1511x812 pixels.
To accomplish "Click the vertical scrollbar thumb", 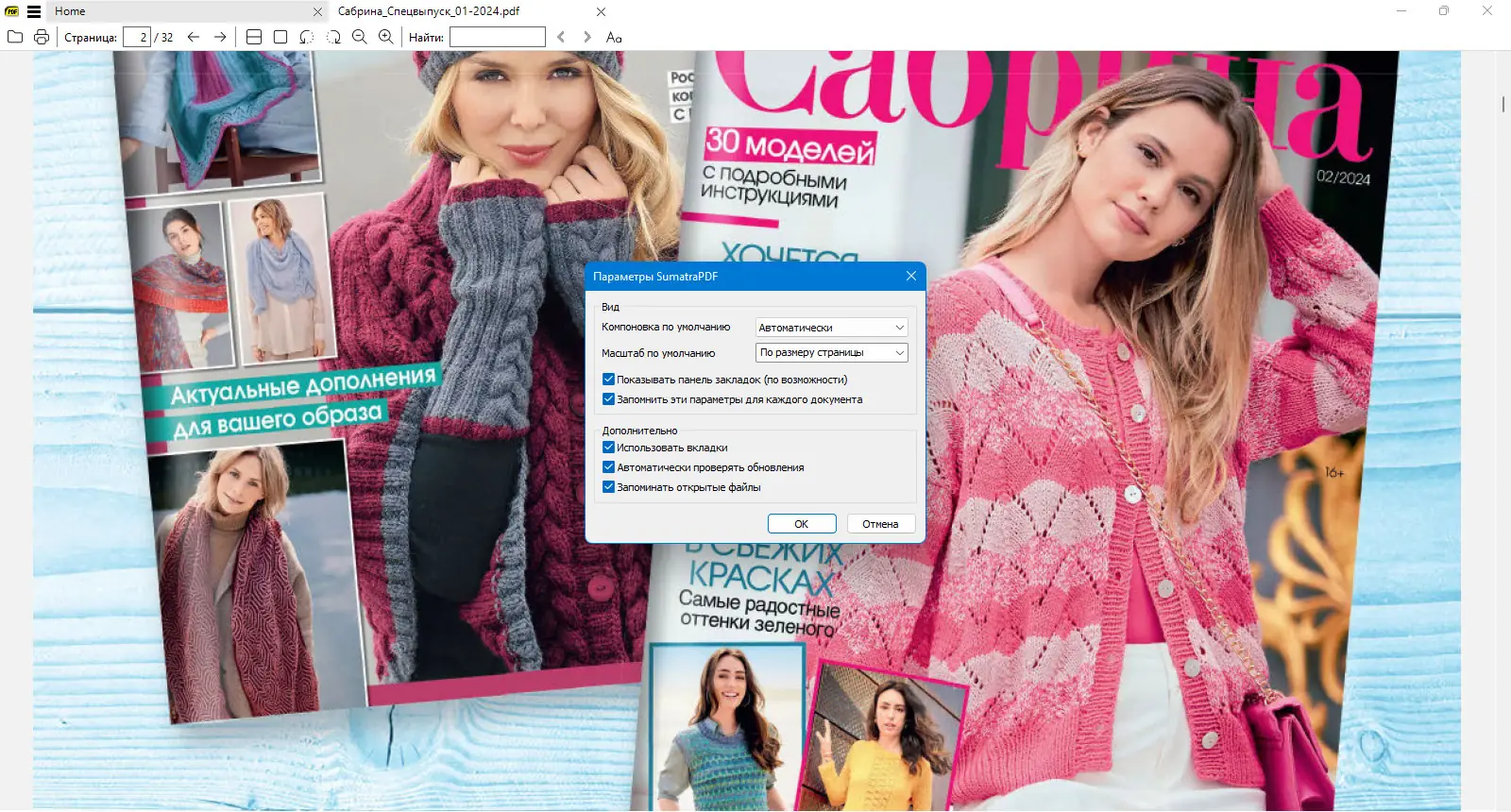I will tap(1503, 104).
